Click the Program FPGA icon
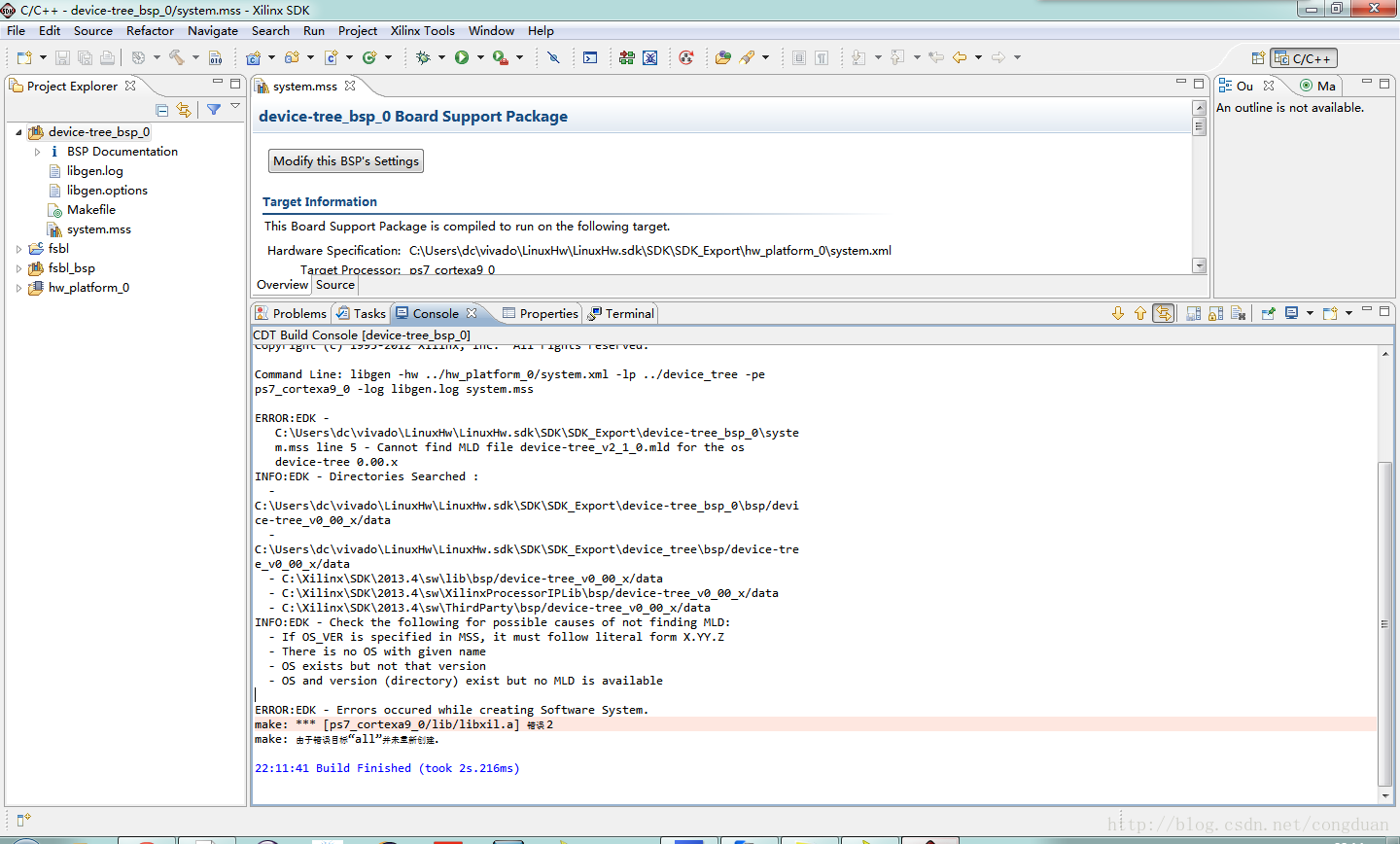Screen dimensions: 1400x844 627,57
